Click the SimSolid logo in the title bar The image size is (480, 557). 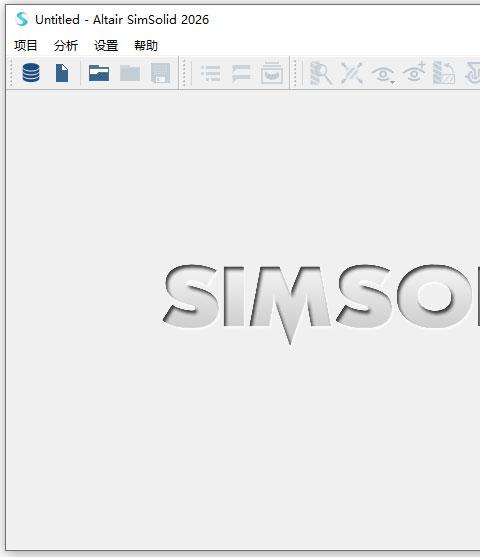(22, 19)
